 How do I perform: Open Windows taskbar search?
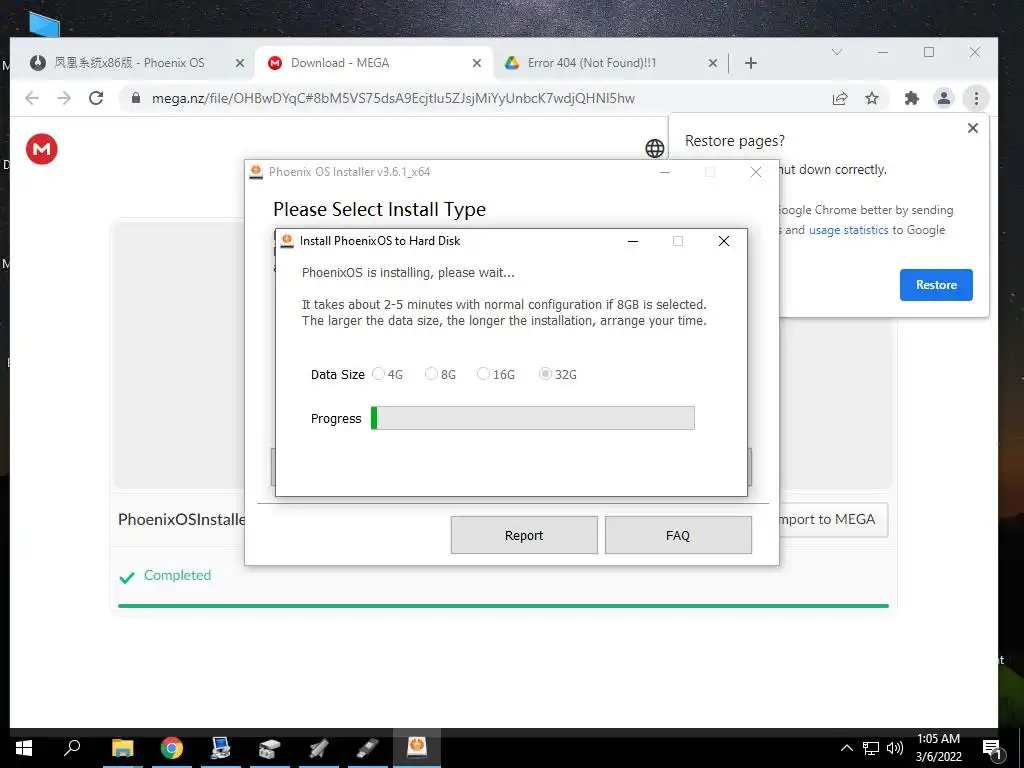pyautogui.click(x=72, y=747)
